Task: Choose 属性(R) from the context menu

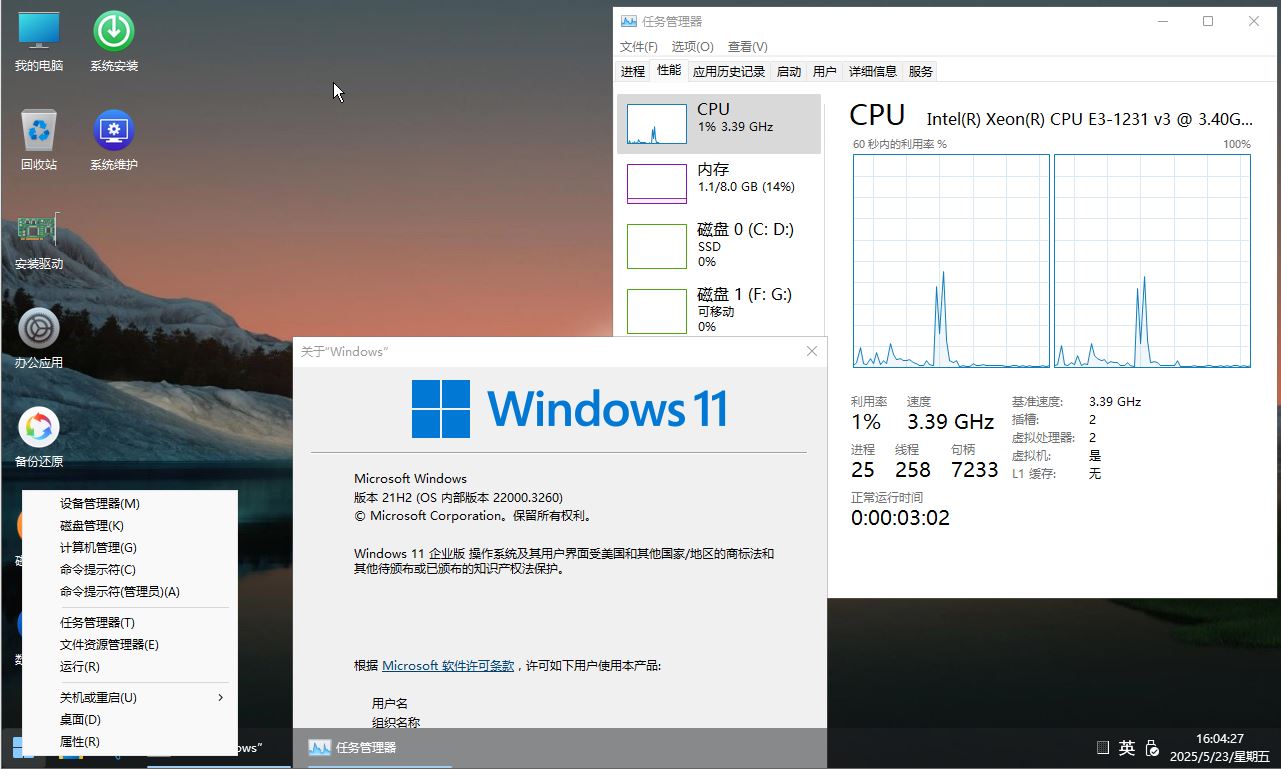Action: 130,741
